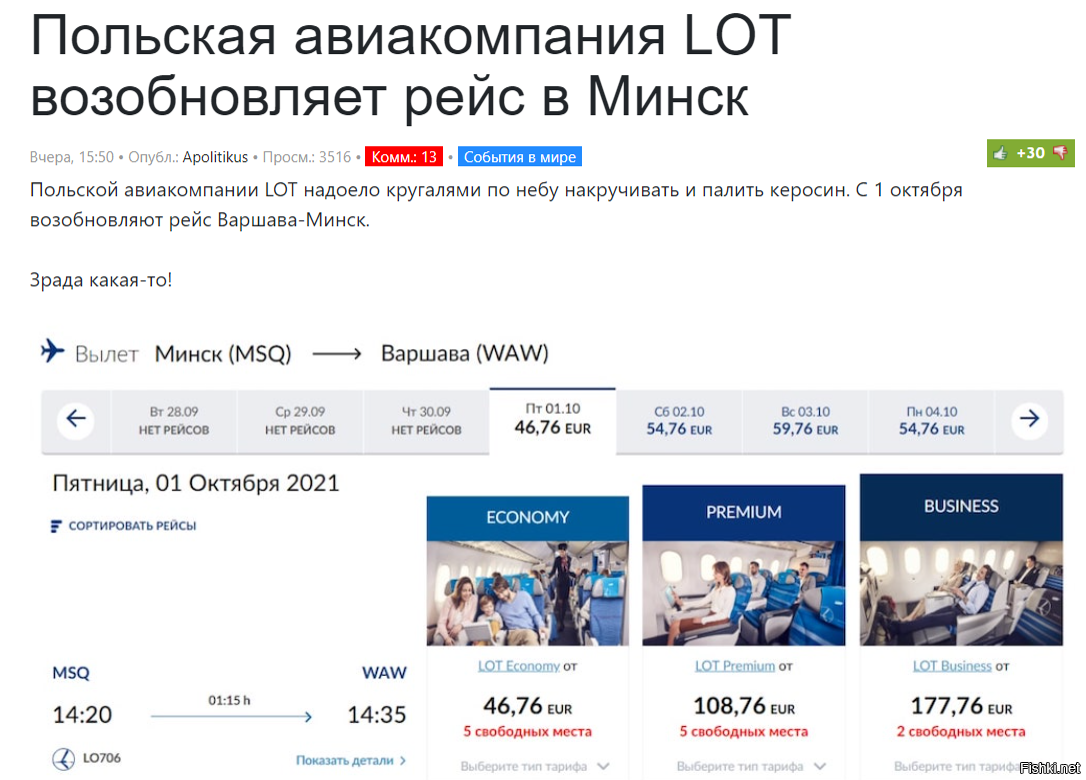1086x780 pixels.
Task: Click flight number LO706
Action: 102,758
